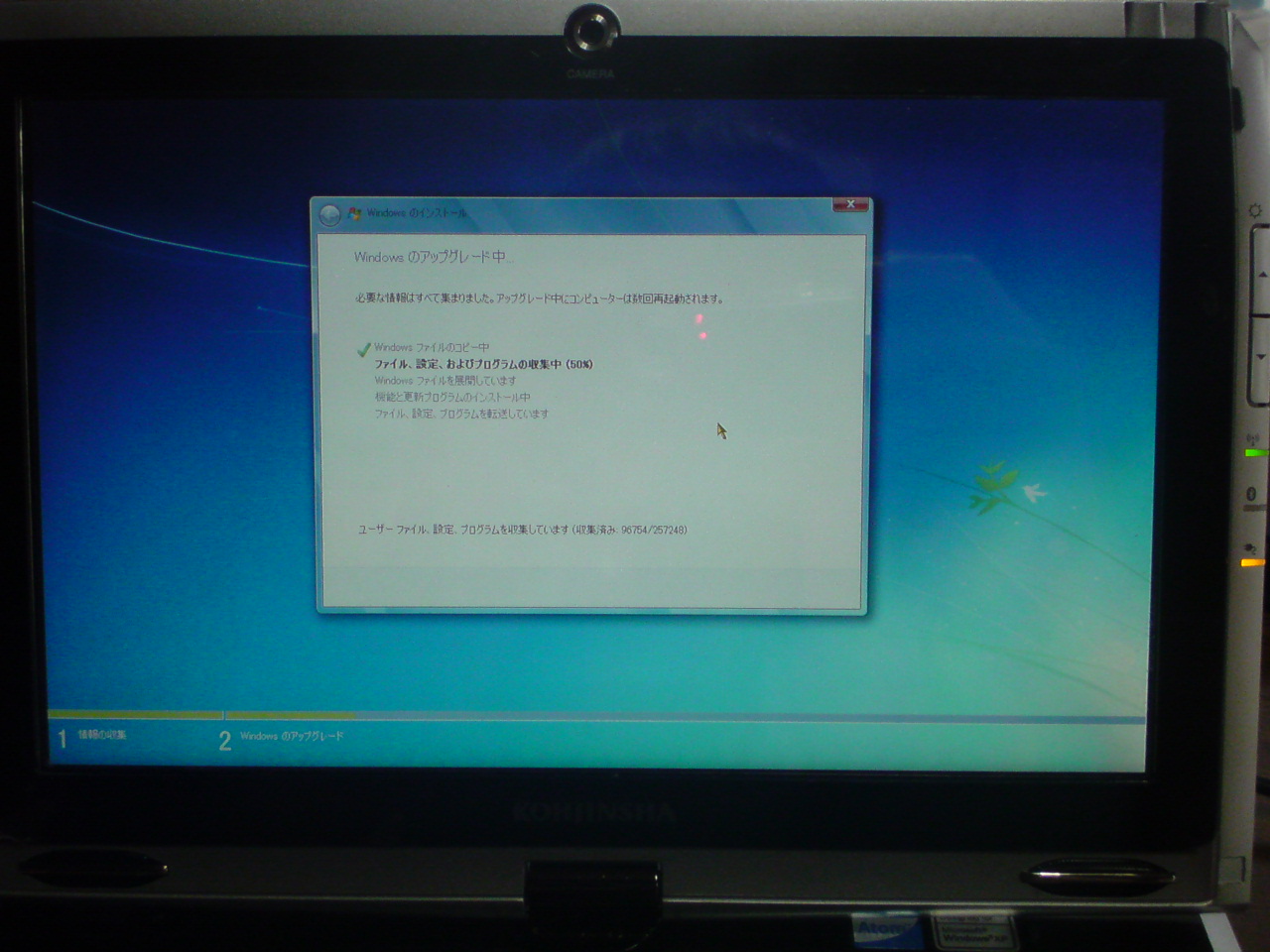Click the green checkmark beside Windows ファイルのコピー中
Viewport: 1270px width, 952px height.
tap(363, 348)
